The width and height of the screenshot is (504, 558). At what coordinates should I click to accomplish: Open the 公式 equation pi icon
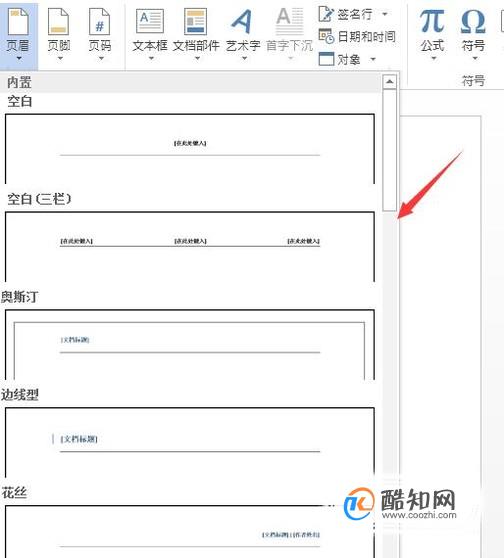point(432,21)
